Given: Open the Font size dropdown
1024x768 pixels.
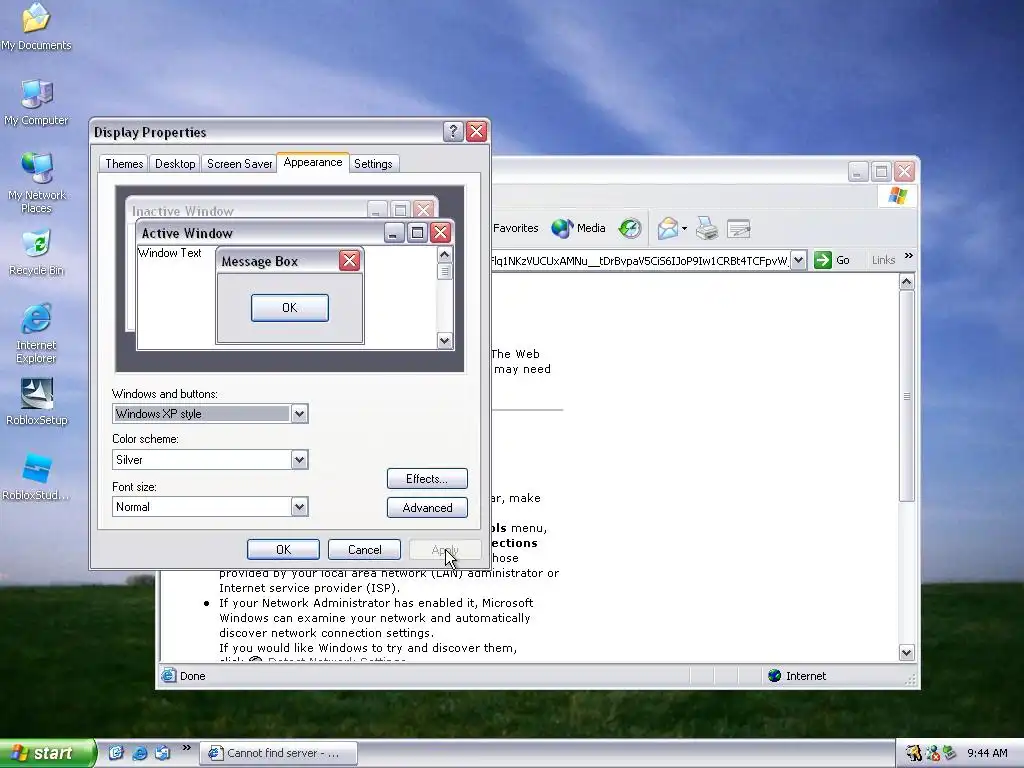Looking at the screenshot, I should 299,507.
